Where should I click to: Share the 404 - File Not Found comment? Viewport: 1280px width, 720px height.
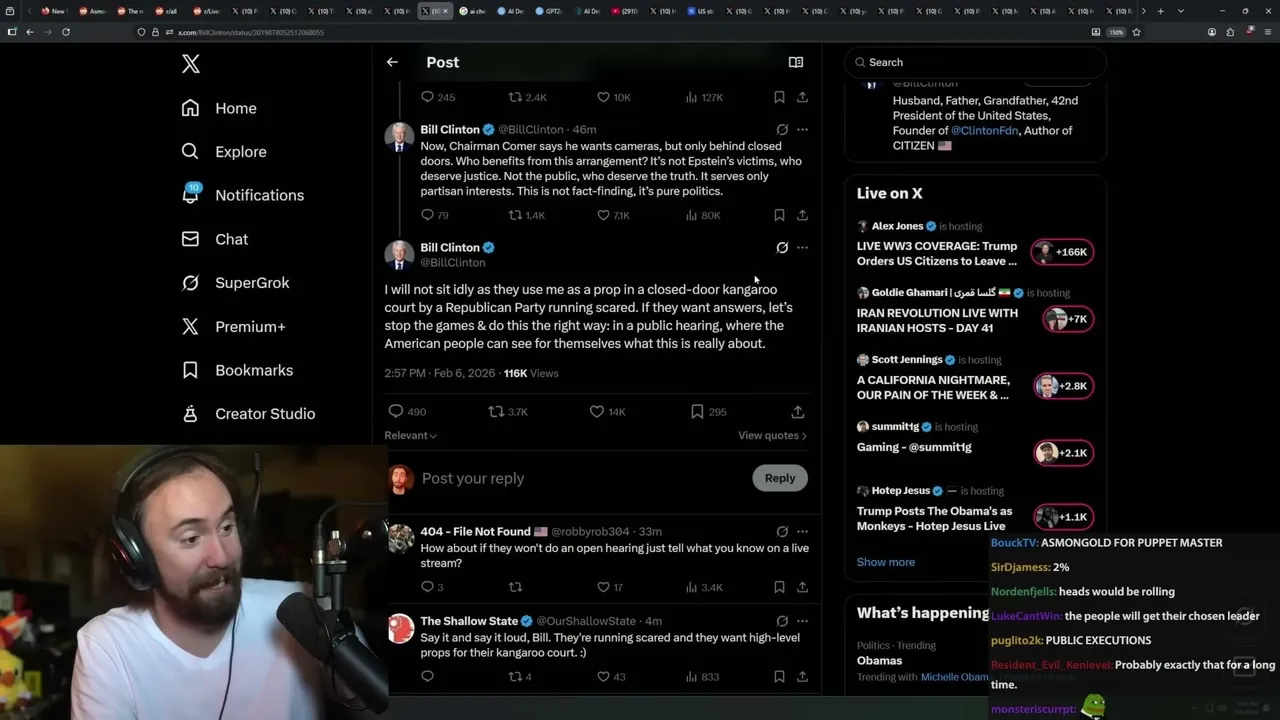point(802,587)
